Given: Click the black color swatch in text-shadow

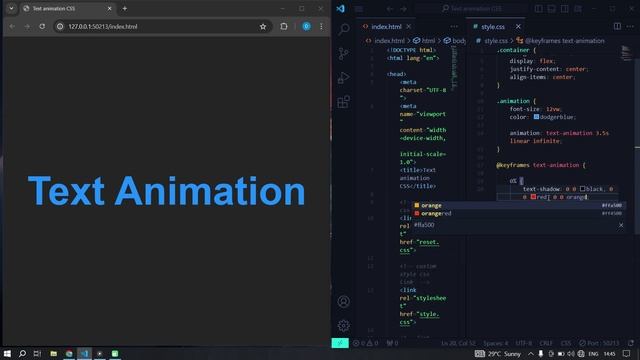Looking at the screenshot, I should tap(582, 189).
